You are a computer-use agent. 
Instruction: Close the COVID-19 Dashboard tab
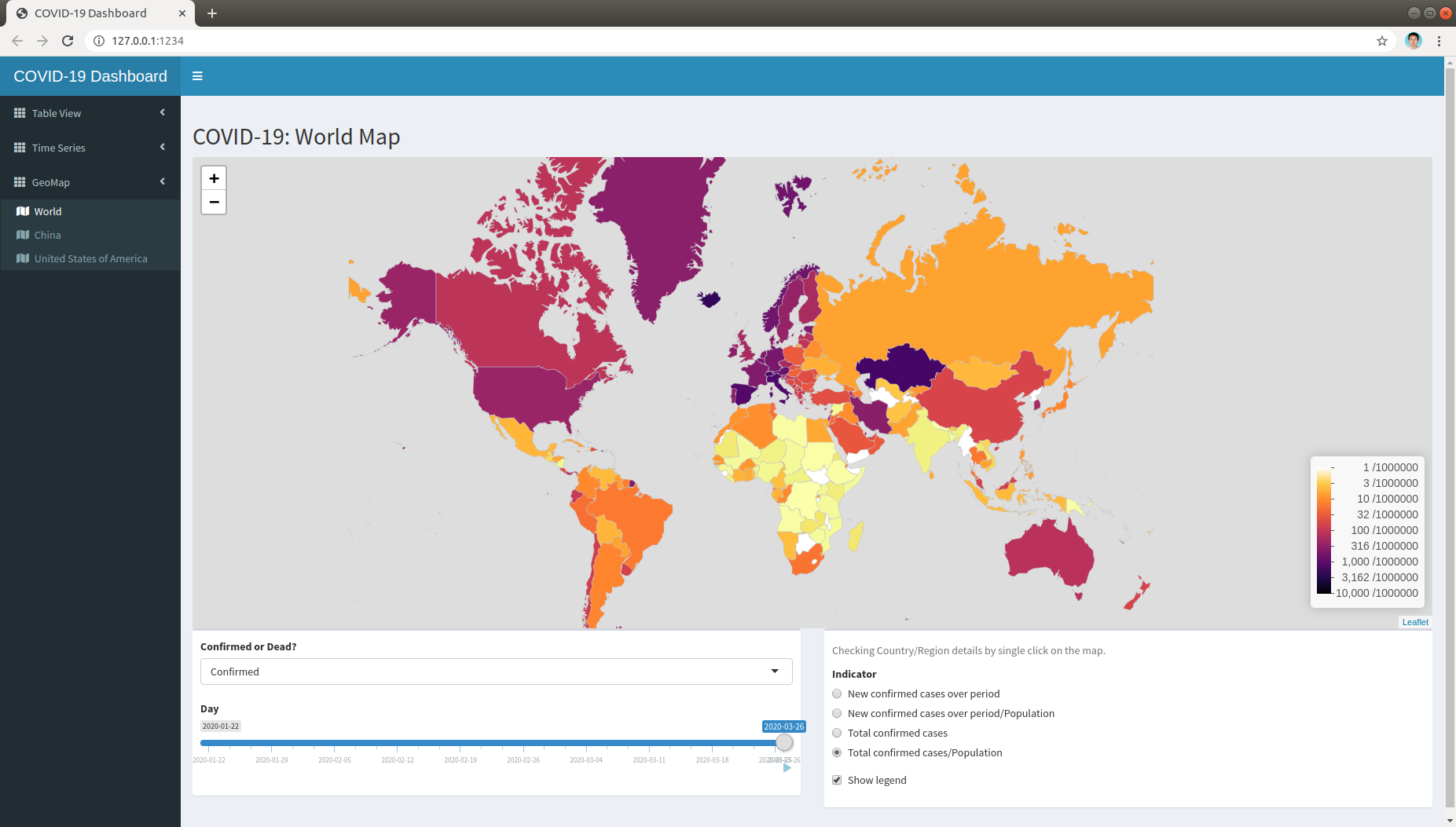pos(182,13)
